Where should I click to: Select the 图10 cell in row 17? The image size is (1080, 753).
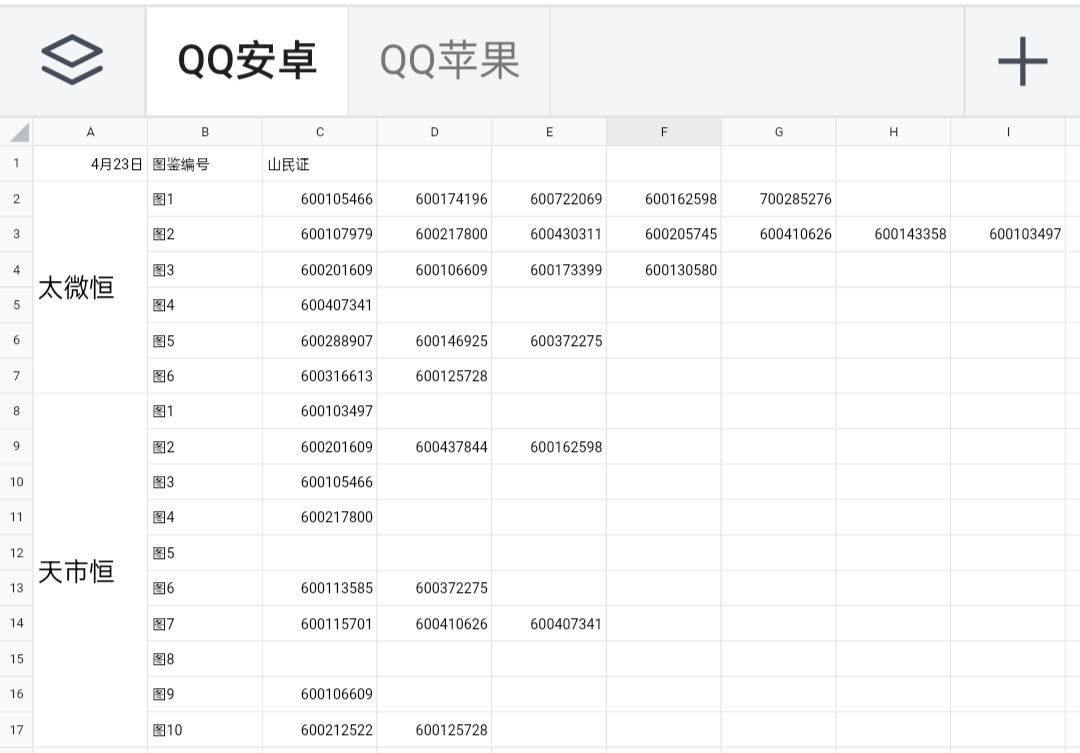click(205, 730)
